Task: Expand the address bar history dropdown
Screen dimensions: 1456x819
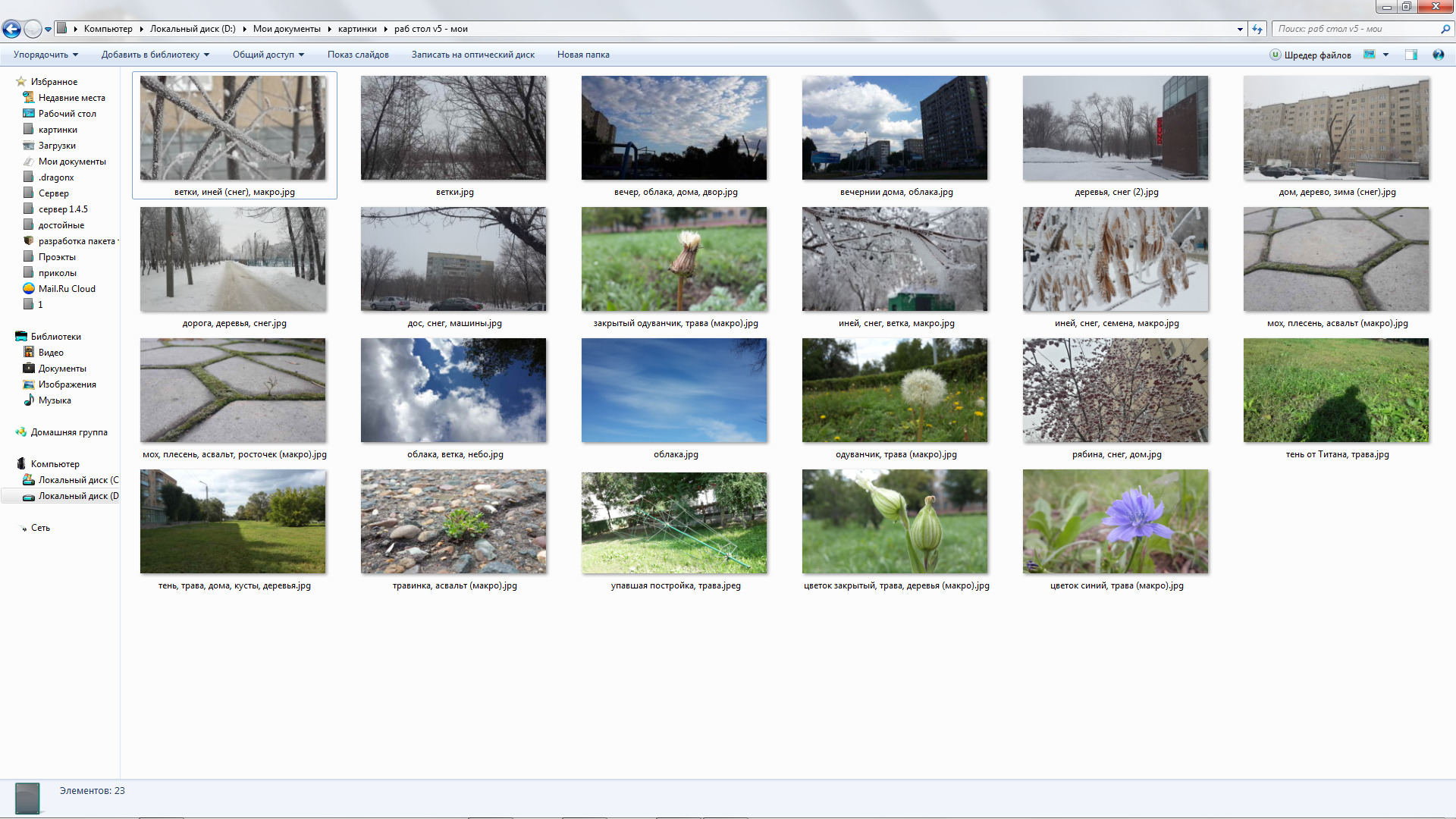Action: pyautogui.click(x=1240, y=29)
